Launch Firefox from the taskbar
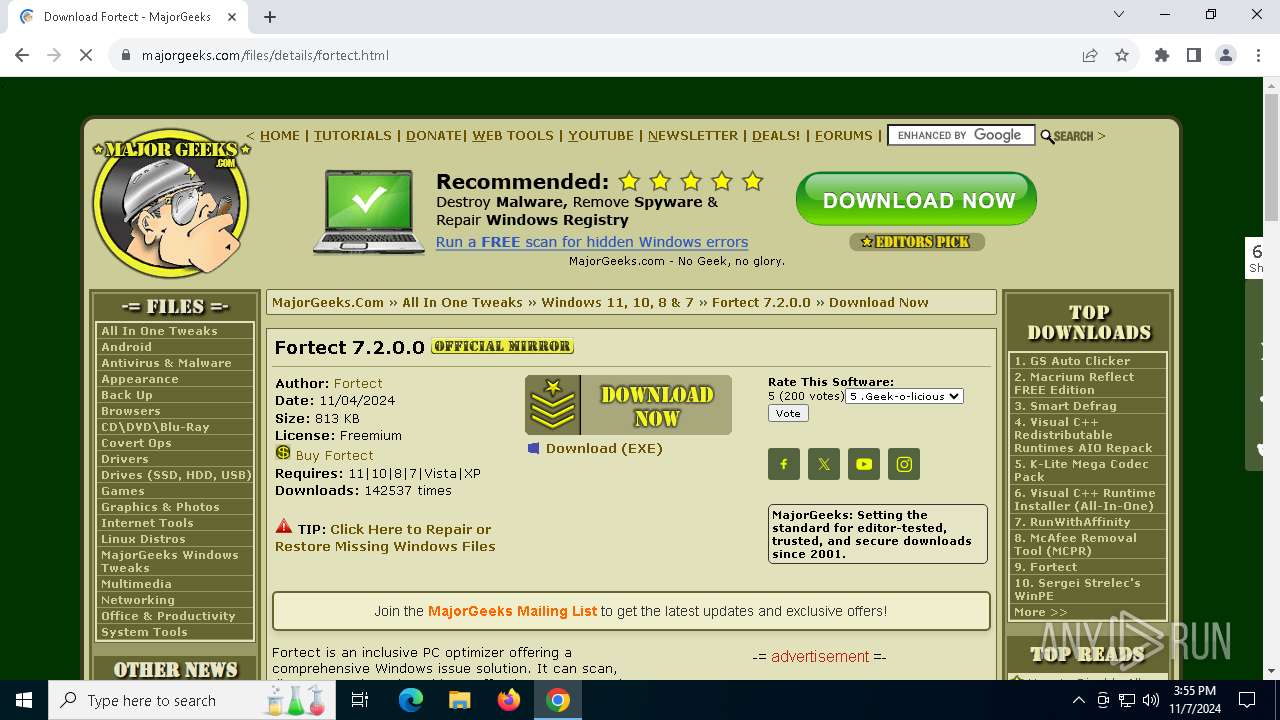This screenshot has width=1280, height=720. pos(509,700)
